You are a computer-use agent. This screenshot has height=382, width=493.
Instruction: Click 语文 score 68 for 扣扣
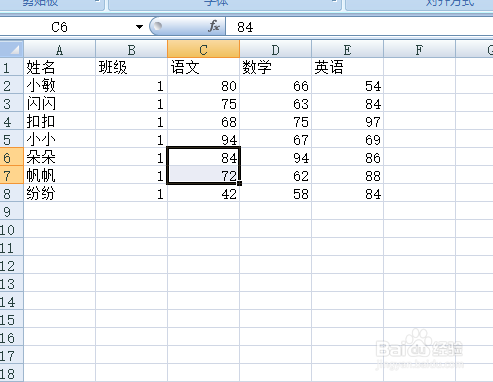pyautogui.click(x=204, y=121)
